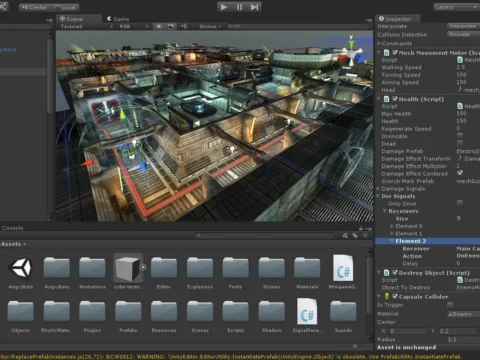
Task: Toggle the Center pivot mode button
Action: tap(35, 7)
